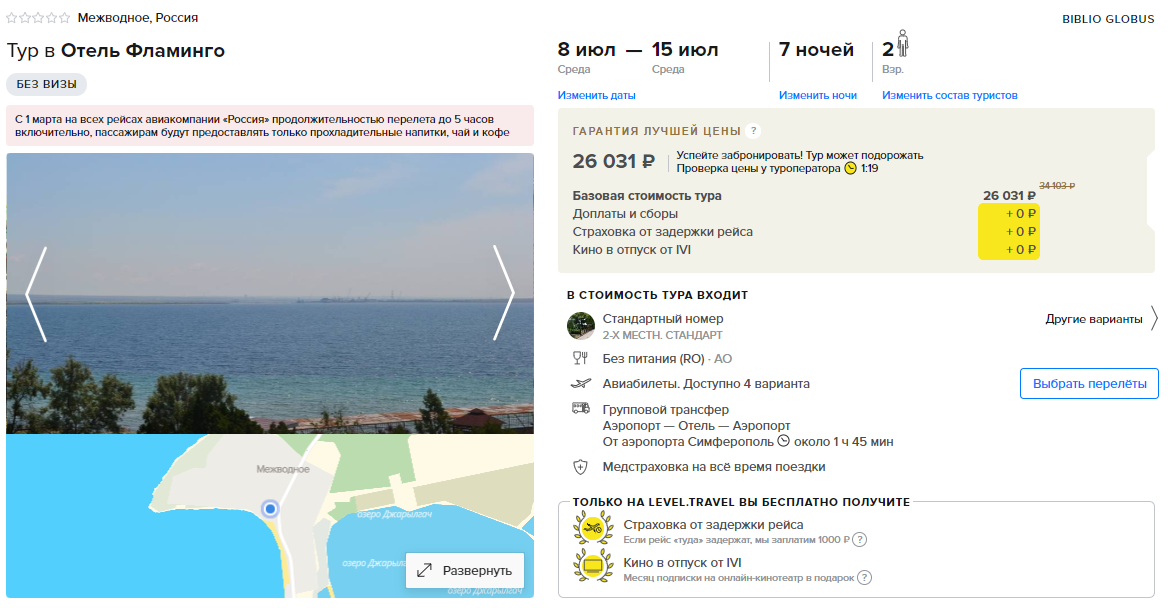This screenshot has height=608, width=1176.
Task: Click the fork and glass meal icon
Action: [x=580, y=358]
